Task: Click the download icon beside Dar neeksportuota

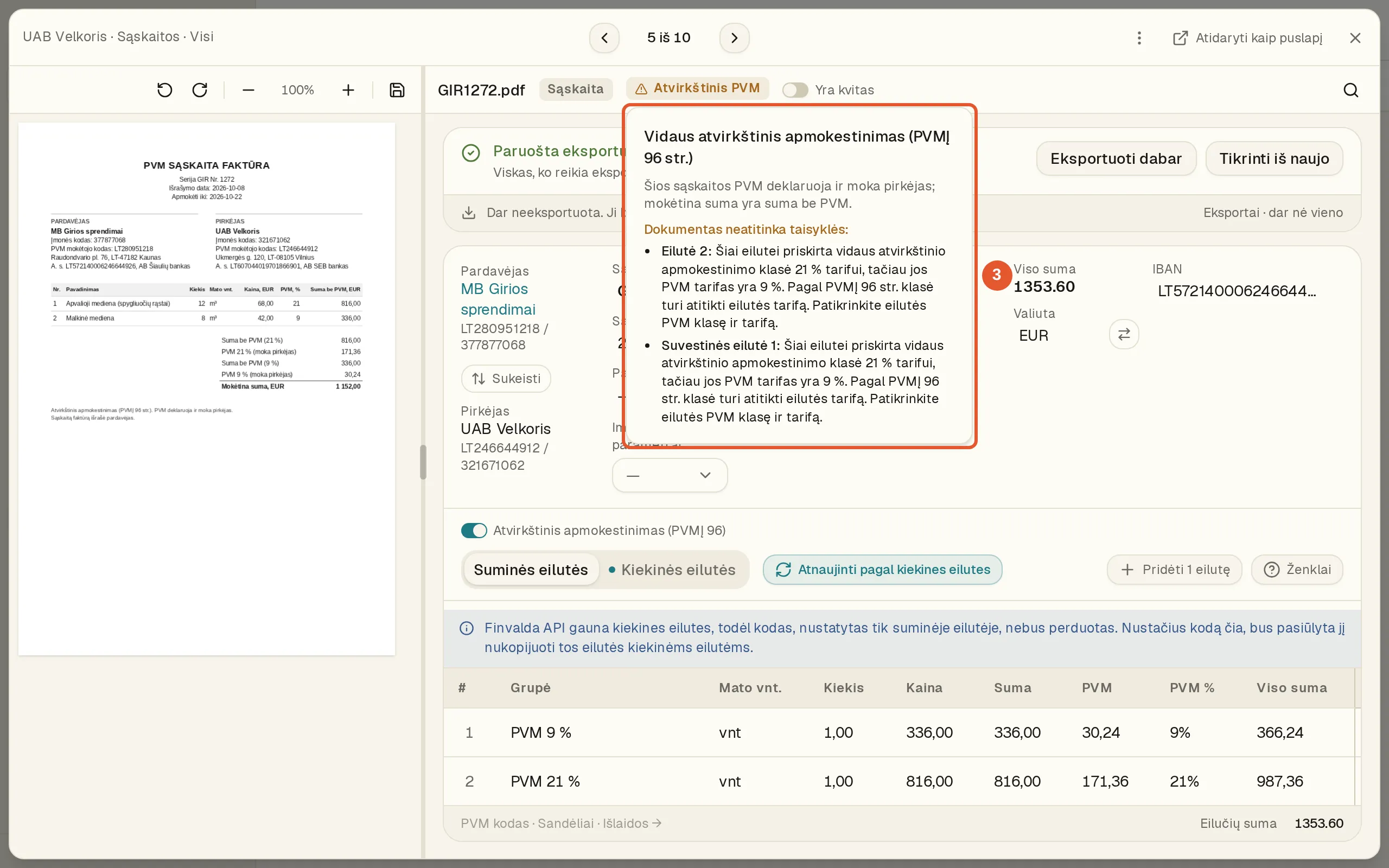Action: [x=468, y=213]
